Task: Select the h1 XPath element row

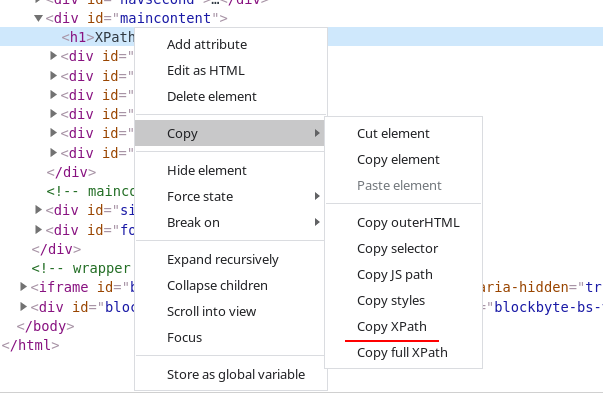Action: click(302, 37)
